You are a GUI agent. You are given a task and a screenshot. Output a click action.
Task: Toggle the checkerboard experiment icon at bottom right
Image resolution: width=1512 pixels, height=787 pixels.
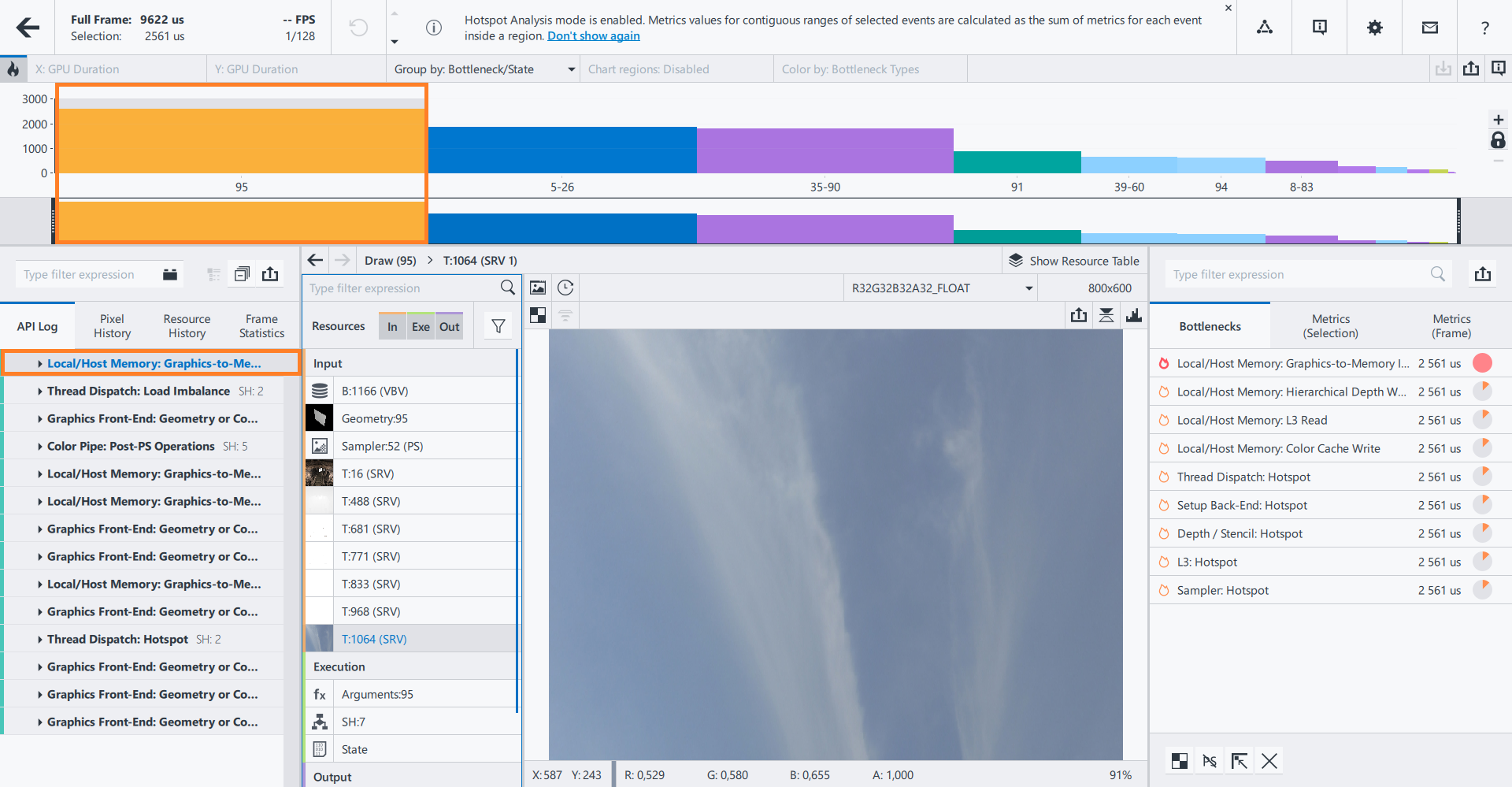click(x=1180, y=761)
